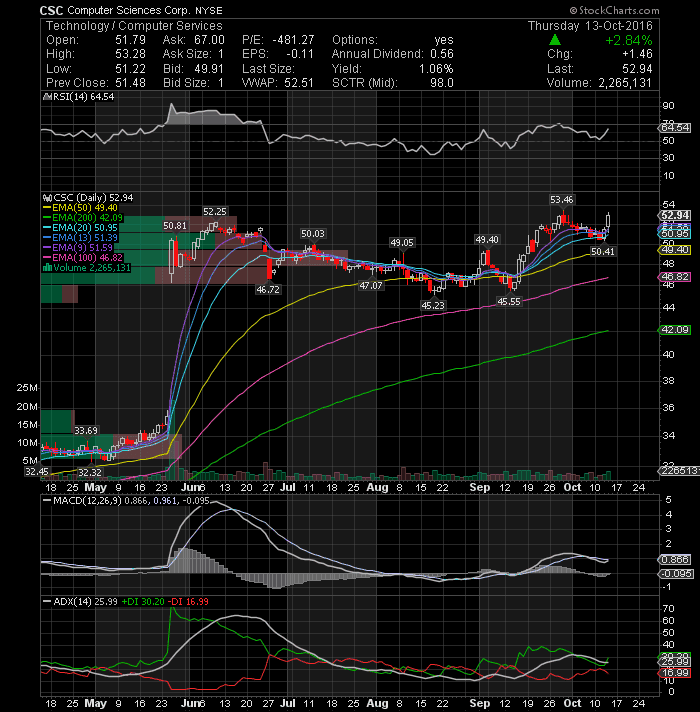
Task: Click the 33.69 May price annotation
Action: (x=86, y=430)
